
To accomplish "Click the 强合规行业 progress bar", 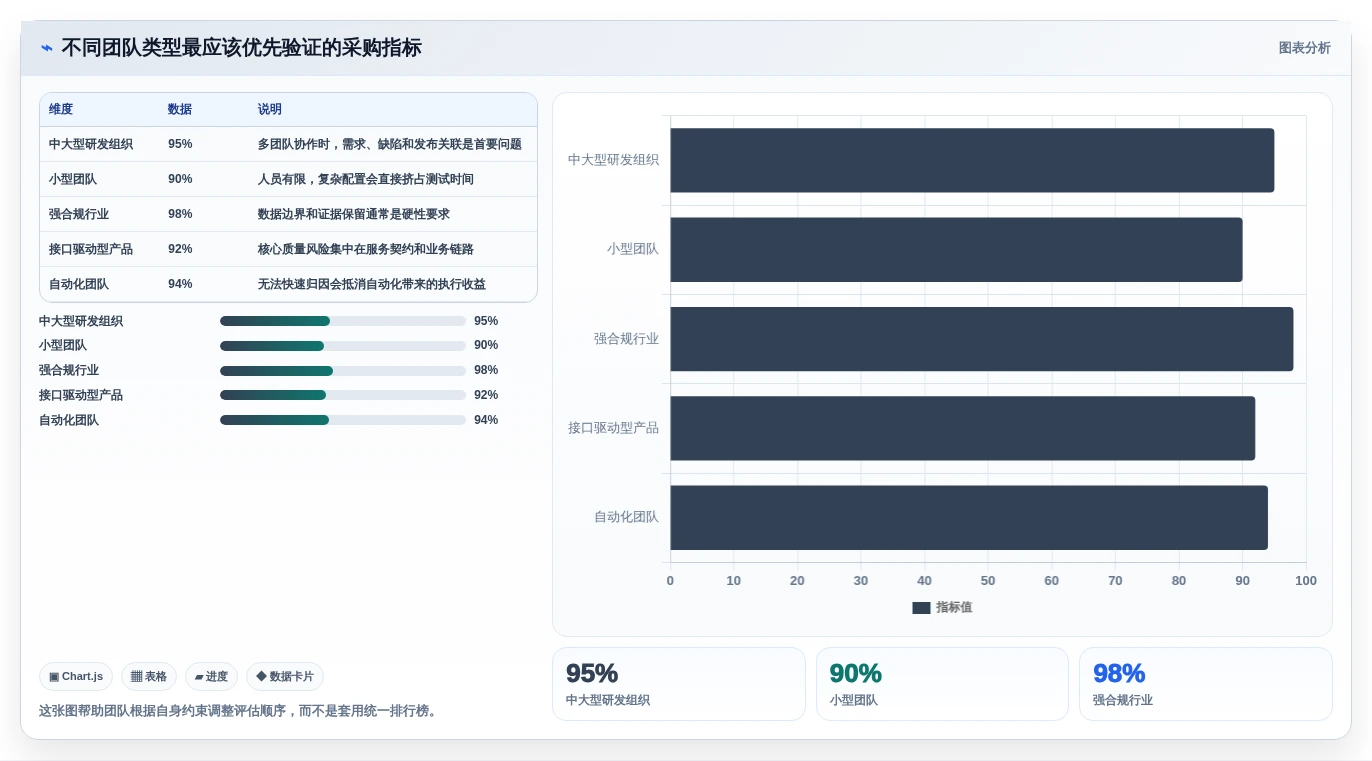I will pyautogui.click(x=343, y=371).
